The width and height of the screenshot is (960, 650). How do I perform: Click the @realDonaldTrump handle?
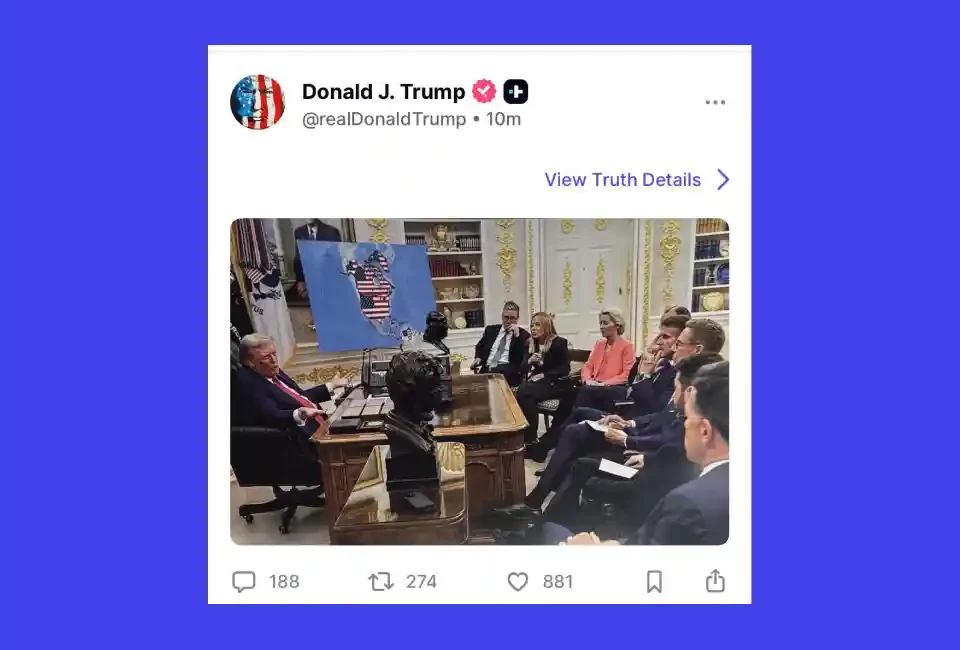(384, 119)
